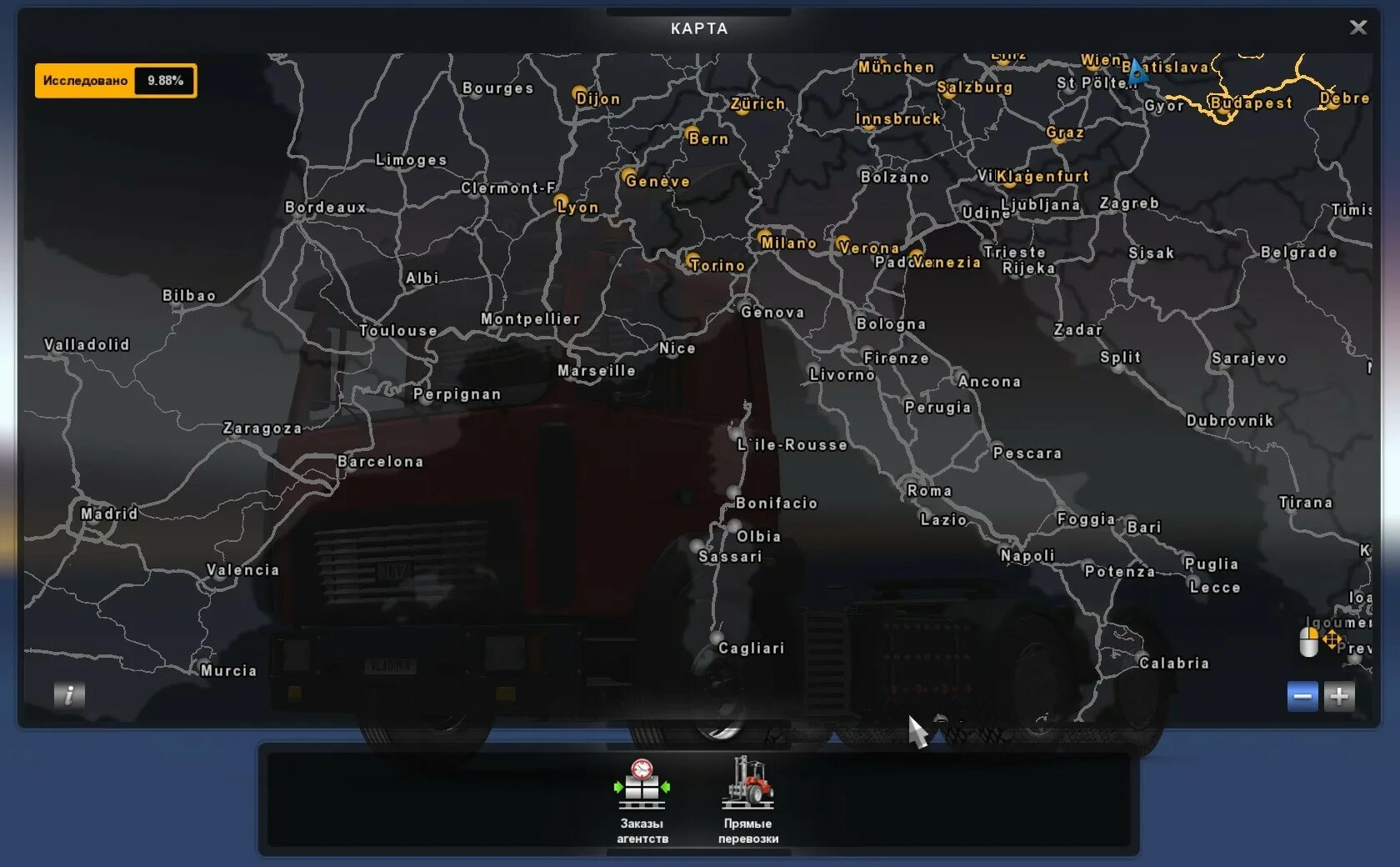
Task: Click the Calabria city label
Action: point(1174,663)
